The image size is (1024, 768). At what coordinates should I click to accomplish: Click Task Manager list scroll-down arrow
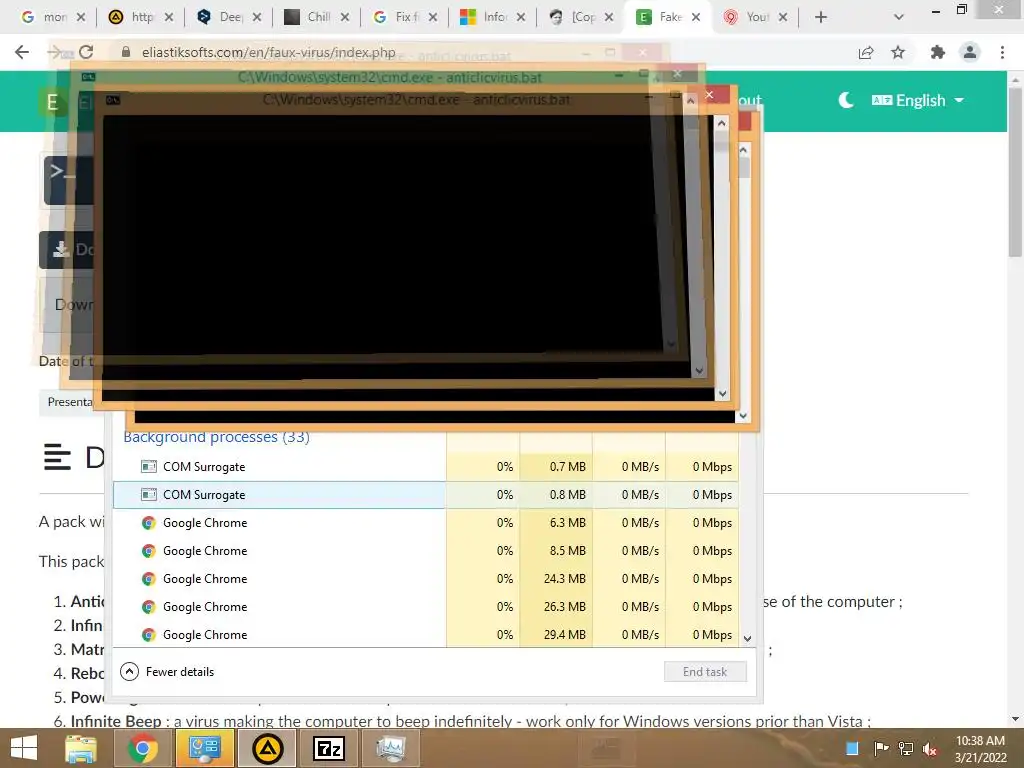(748, 639)
